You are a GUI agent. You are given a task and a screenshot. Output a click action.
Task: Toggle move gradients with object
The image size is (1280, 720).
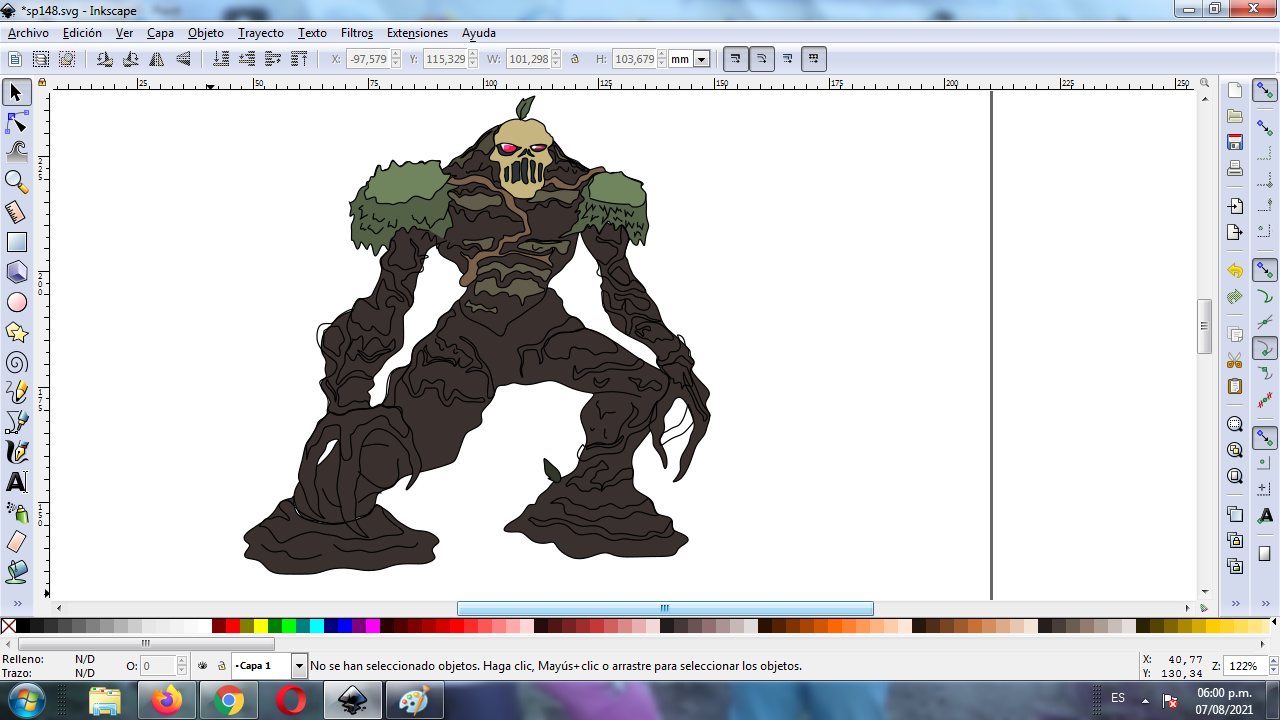point(788,59)
